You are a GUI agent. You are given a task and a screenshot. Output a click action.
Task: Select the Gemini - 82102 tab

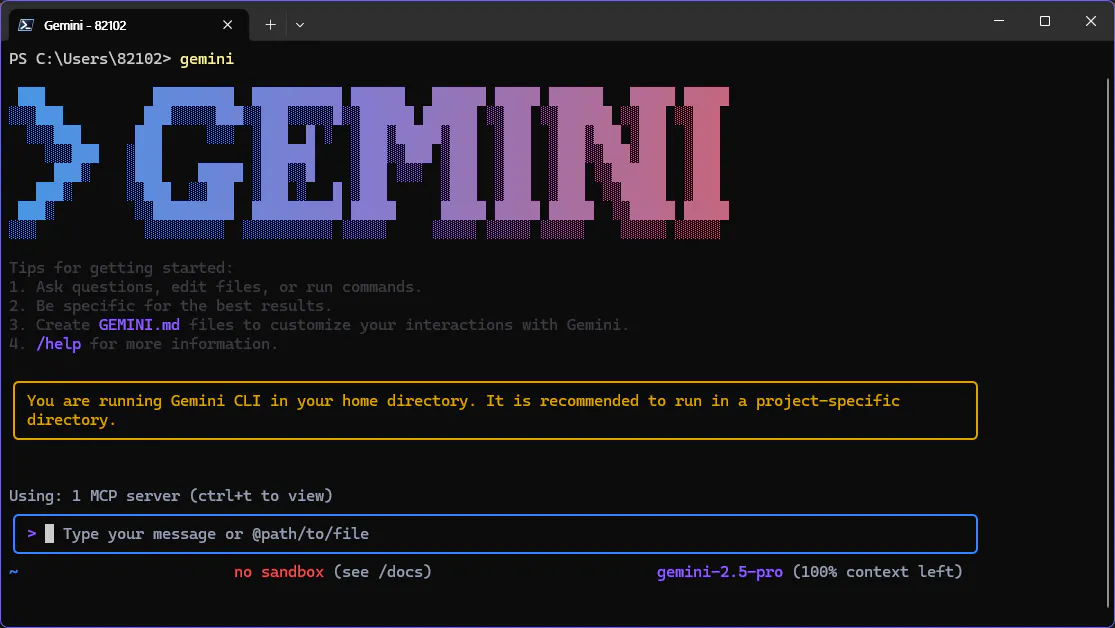point(129,25)
